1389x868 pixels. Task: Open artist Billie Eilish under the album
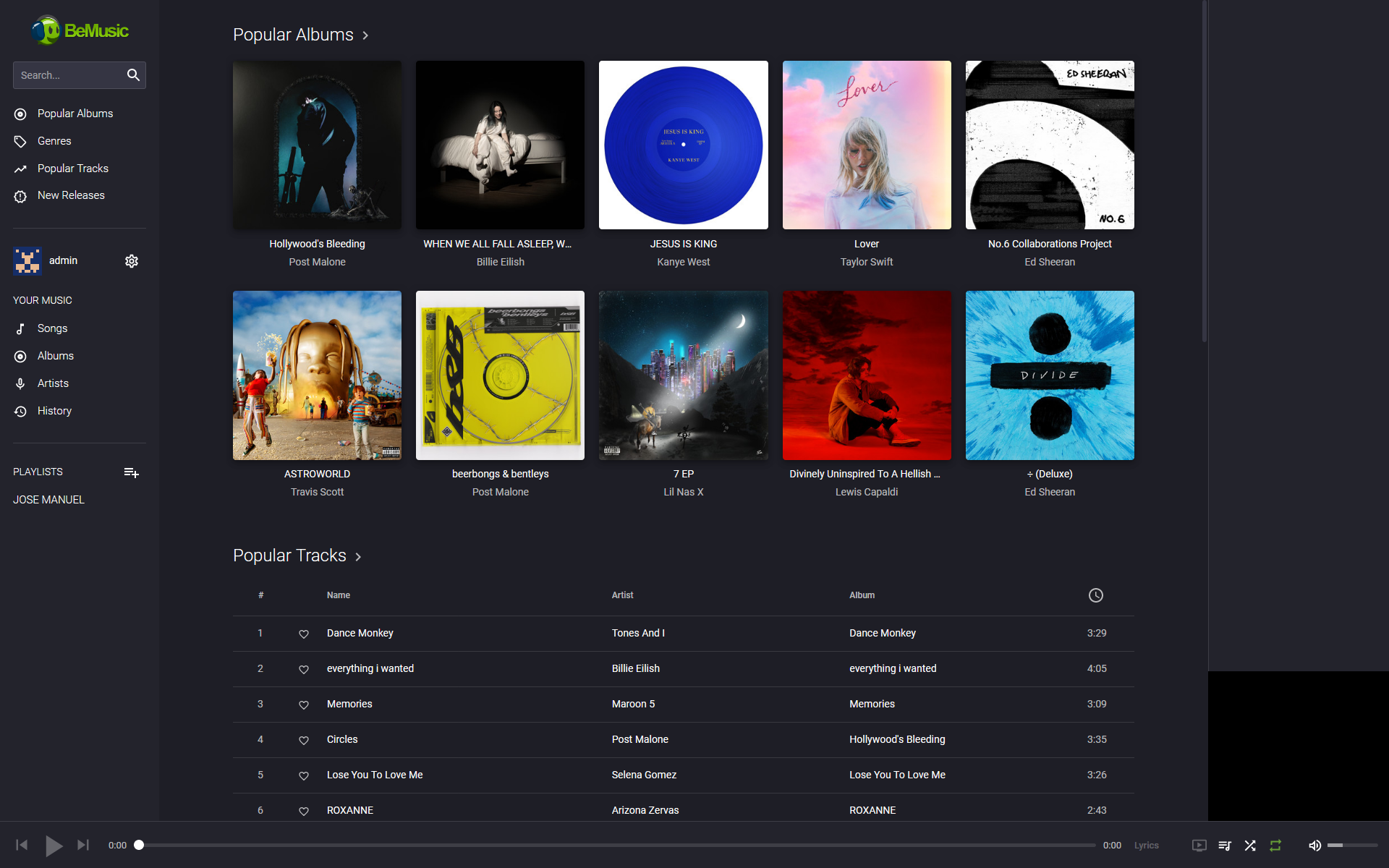(x=501, y=262)
